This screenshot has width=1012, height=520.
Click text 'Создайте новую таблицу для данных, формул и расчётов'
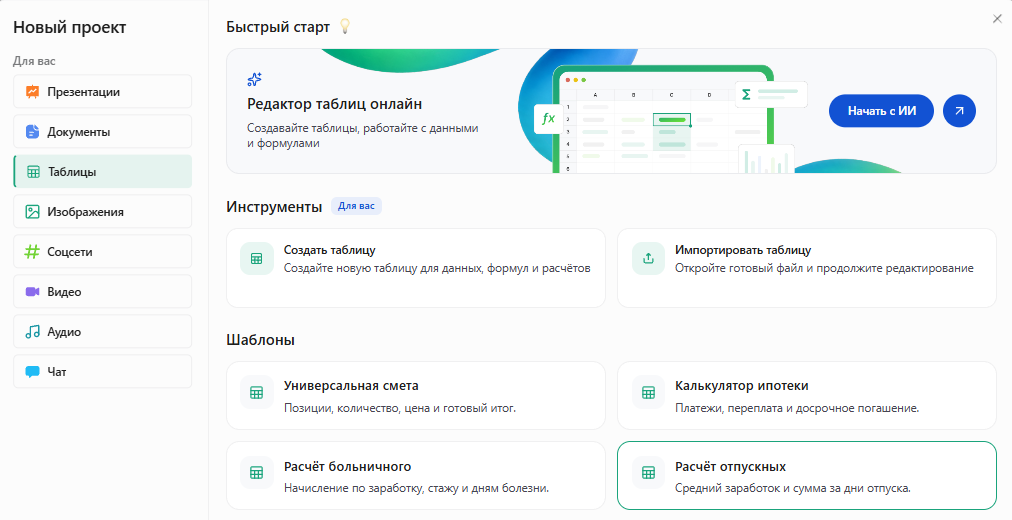(437, 268)
